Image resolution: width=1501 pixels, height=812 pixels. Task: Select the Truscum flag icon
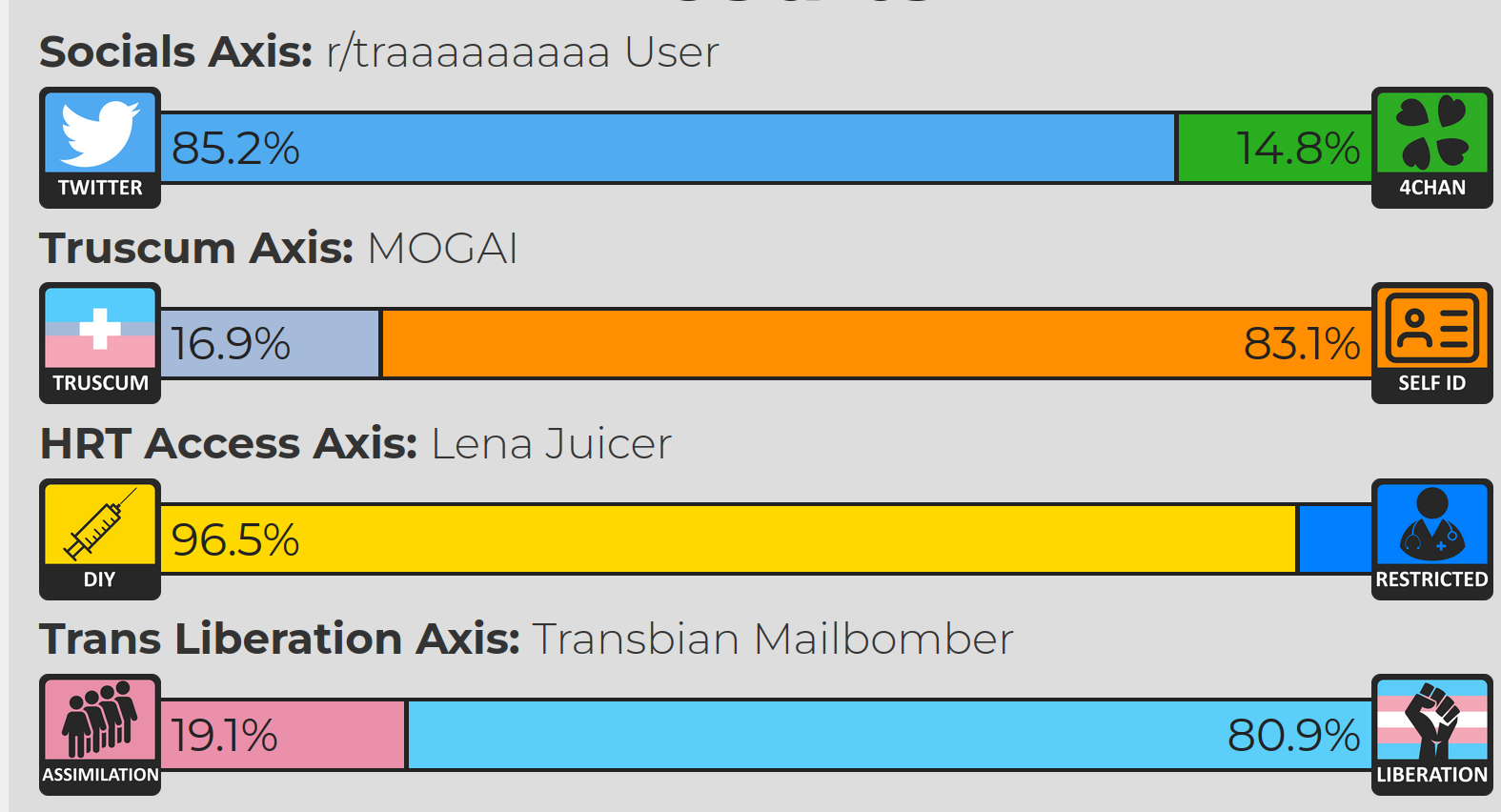point(100,328)
